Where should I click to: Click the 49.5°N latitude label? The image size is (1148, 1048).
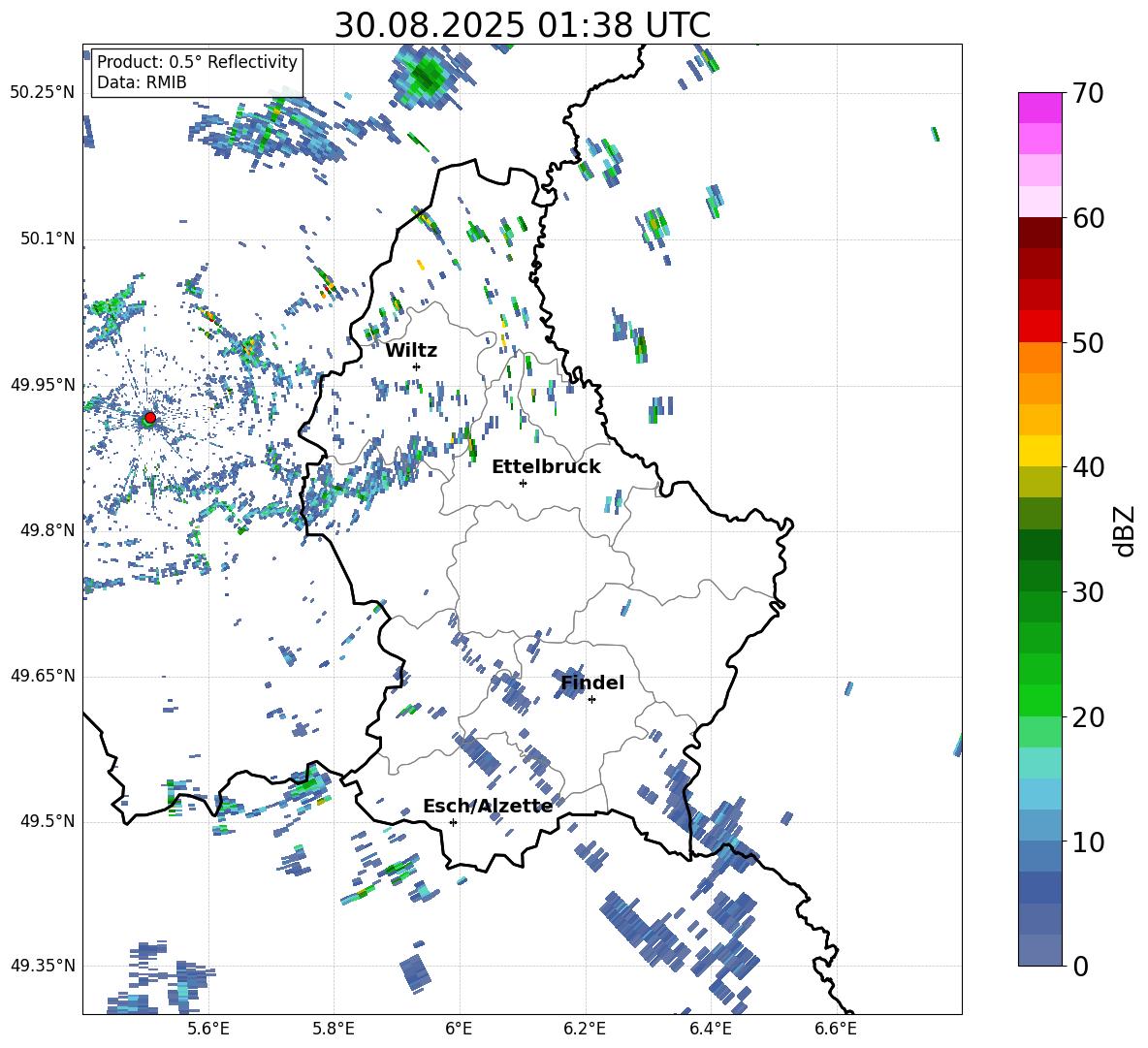[48, 821]
